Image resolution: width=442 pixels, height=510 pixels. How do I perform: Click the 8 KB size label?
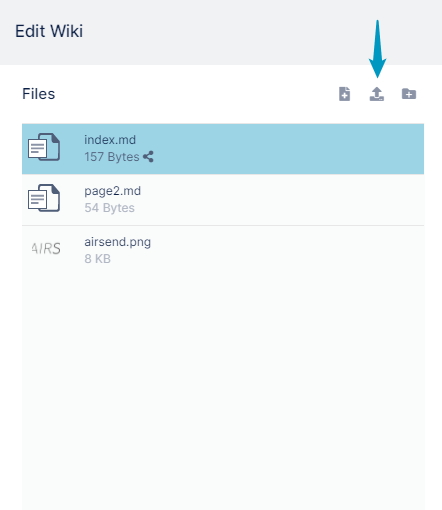97,259
